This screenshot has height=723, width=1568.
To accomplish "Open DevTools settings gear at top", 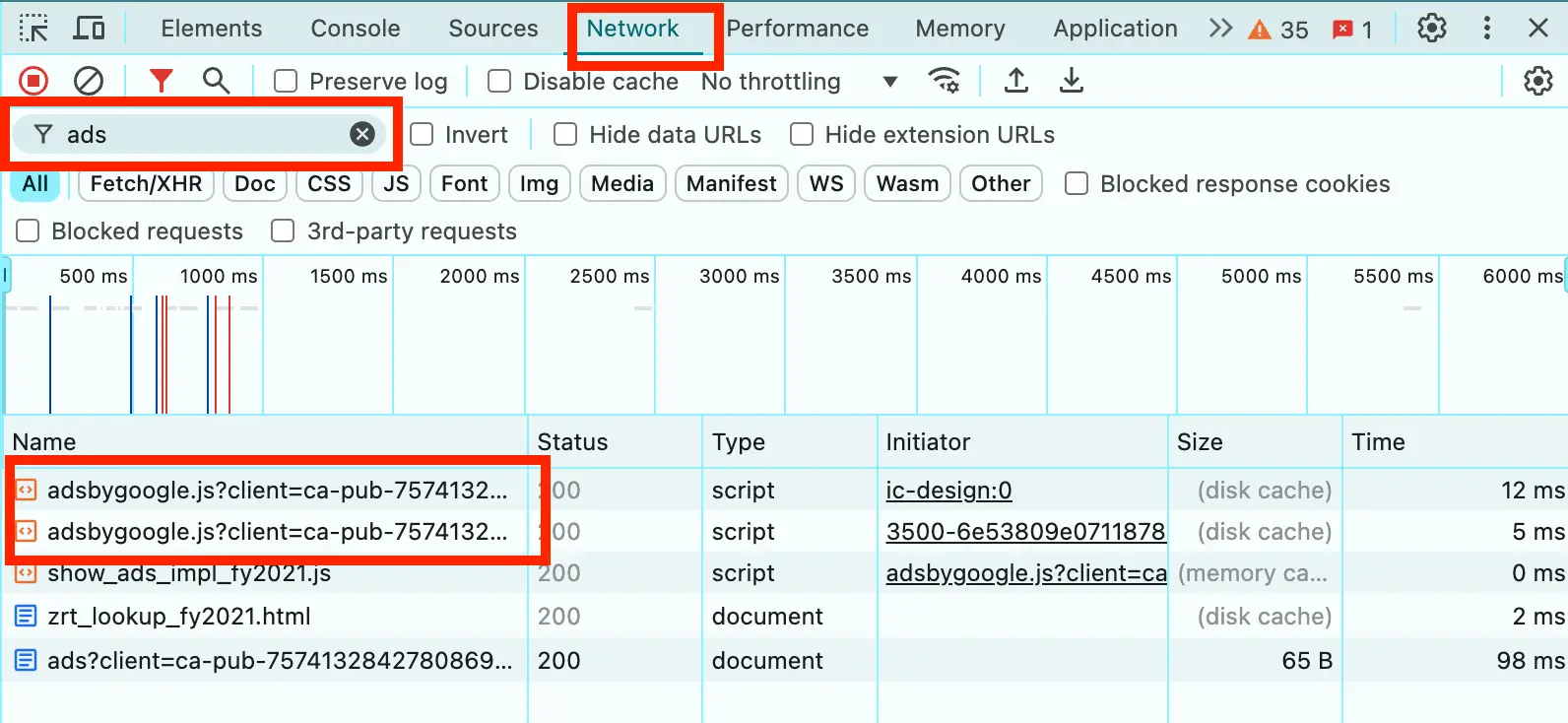I will pos(1432,29).
